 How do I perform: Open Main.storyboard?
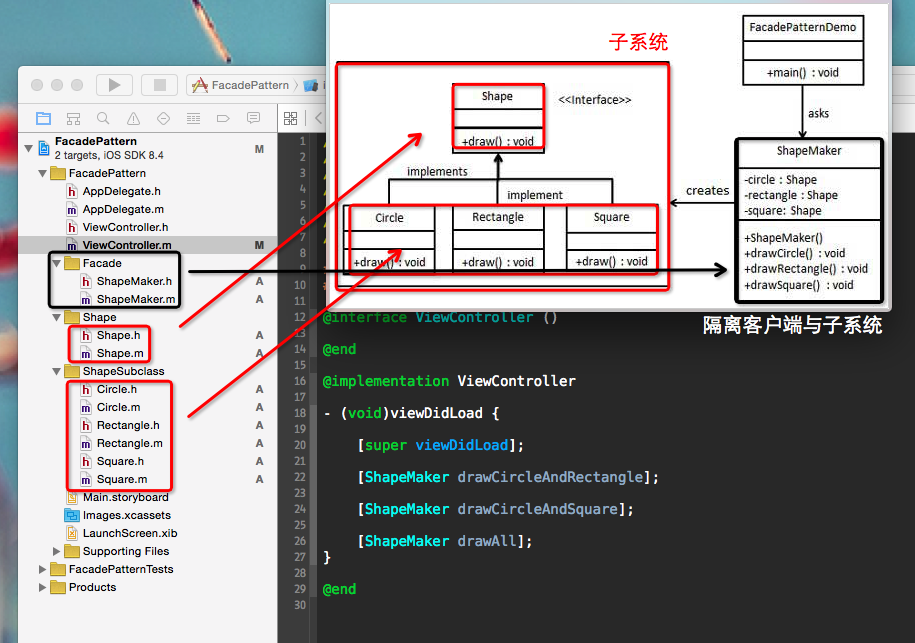125,497
